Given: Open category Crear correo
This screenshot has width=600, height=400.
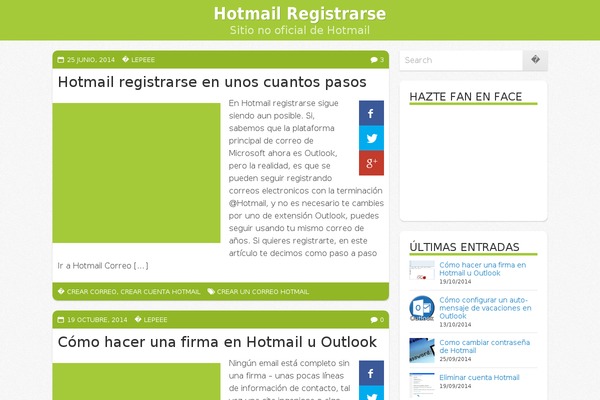Looking at the screenshot, I should tap(91, 292).
